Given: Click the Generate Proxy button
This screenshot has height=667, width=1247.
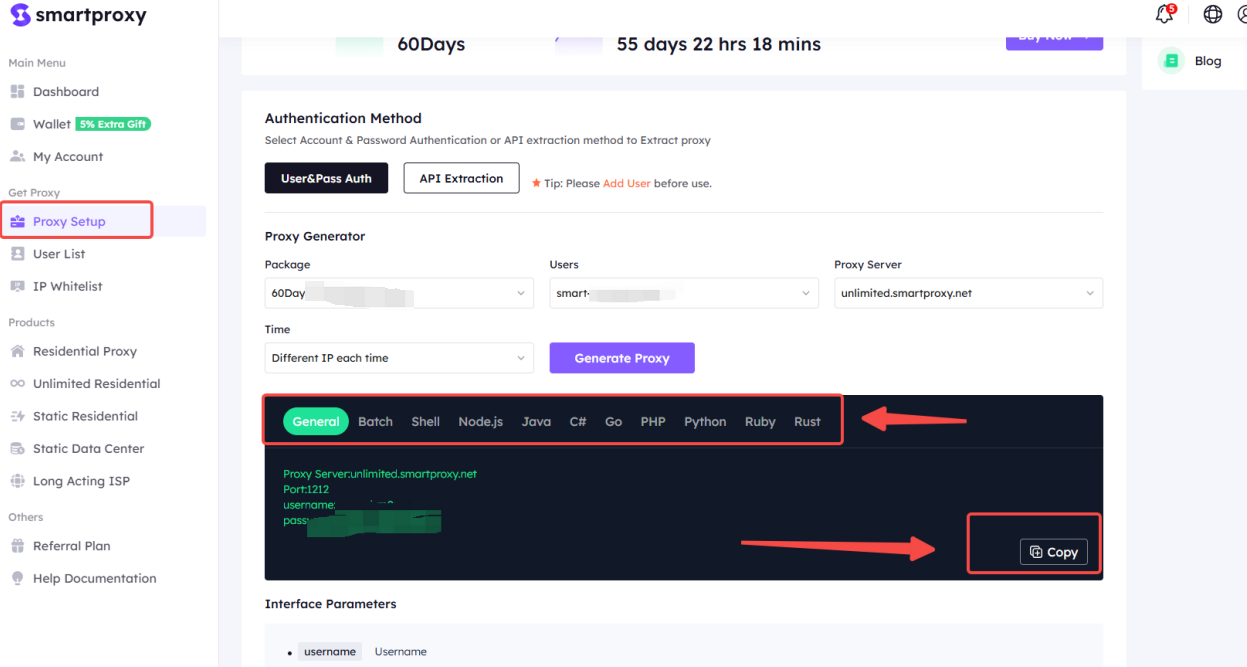Looking at the screenshot, I should [622, 358].
